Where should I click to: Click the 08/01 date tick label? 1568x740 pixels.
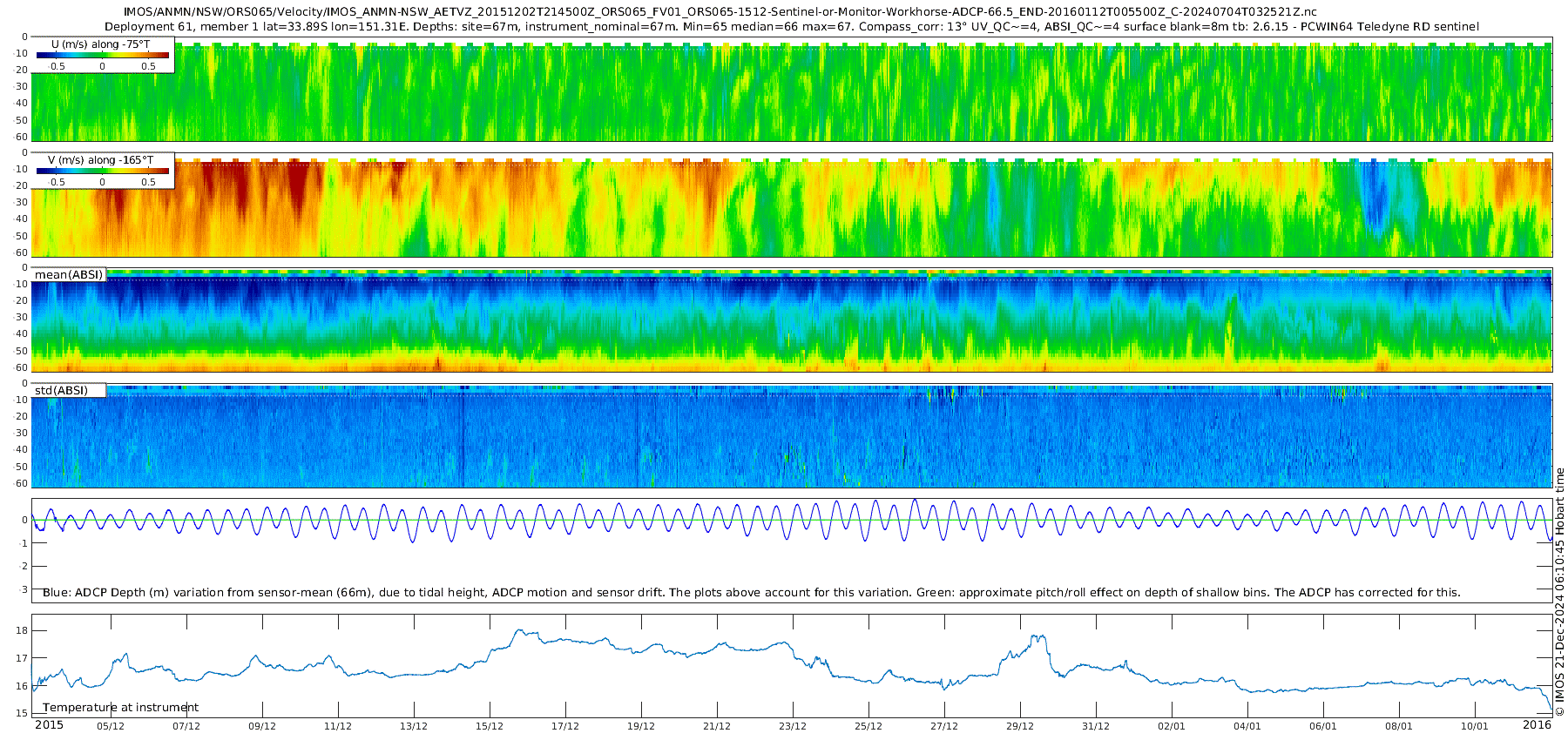coord(1399,726)
